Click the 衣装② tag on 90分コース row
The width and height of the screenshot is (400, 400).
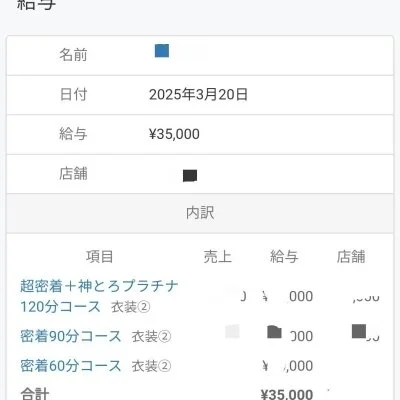[151, 337]
